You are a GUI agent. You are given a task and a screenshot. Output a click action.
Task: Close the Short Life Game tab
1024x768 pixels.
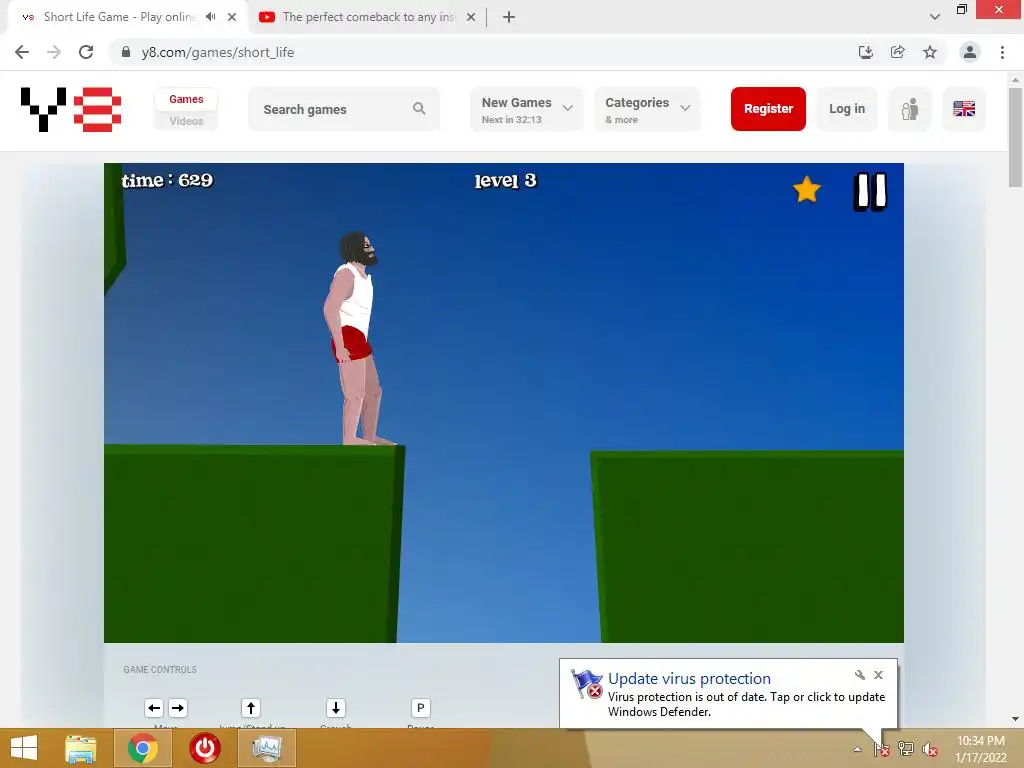click(x=232, y=17)
